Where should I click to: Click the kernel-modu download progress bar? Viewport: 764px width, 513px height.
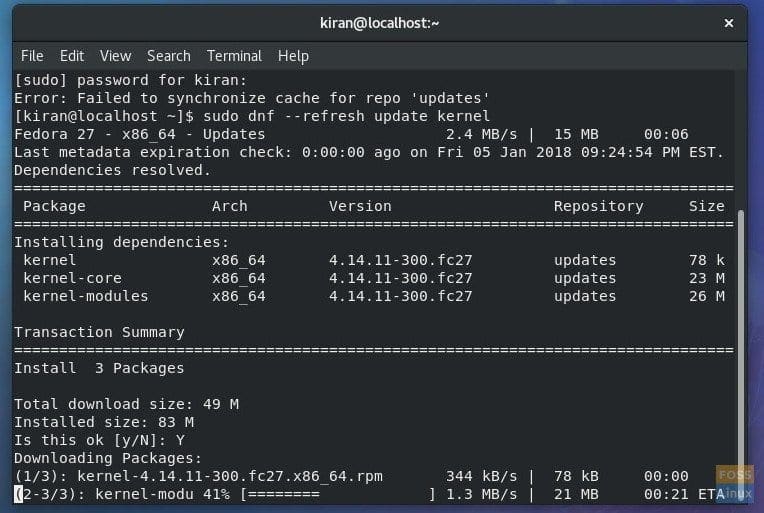pyautogui.click(x=338, y=494)
